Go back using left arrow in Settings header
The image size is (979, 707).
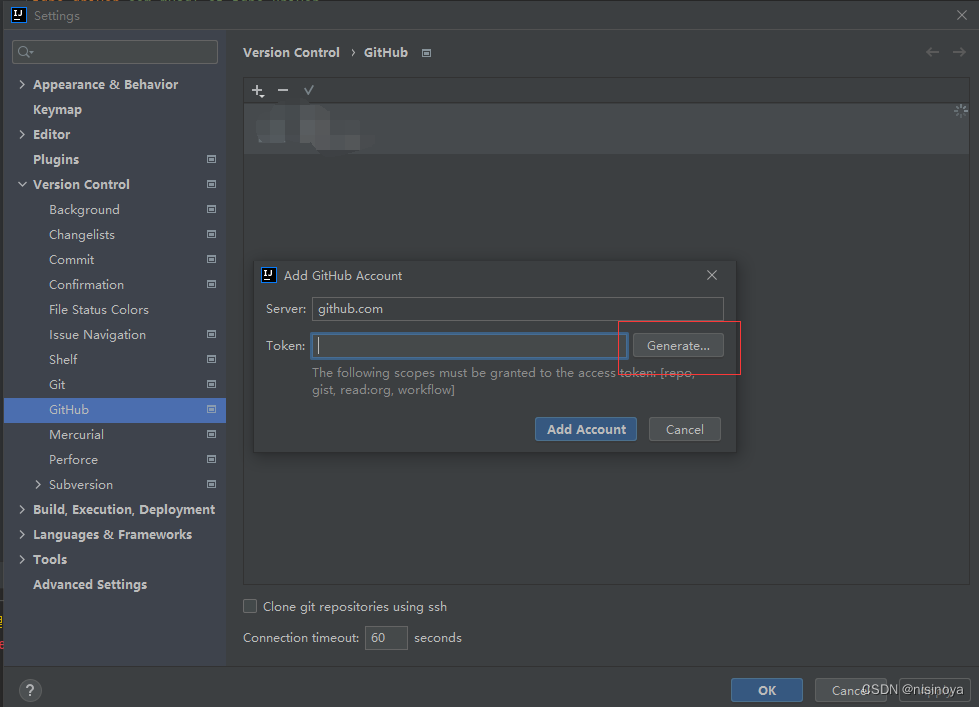click(x=932, y=52)
